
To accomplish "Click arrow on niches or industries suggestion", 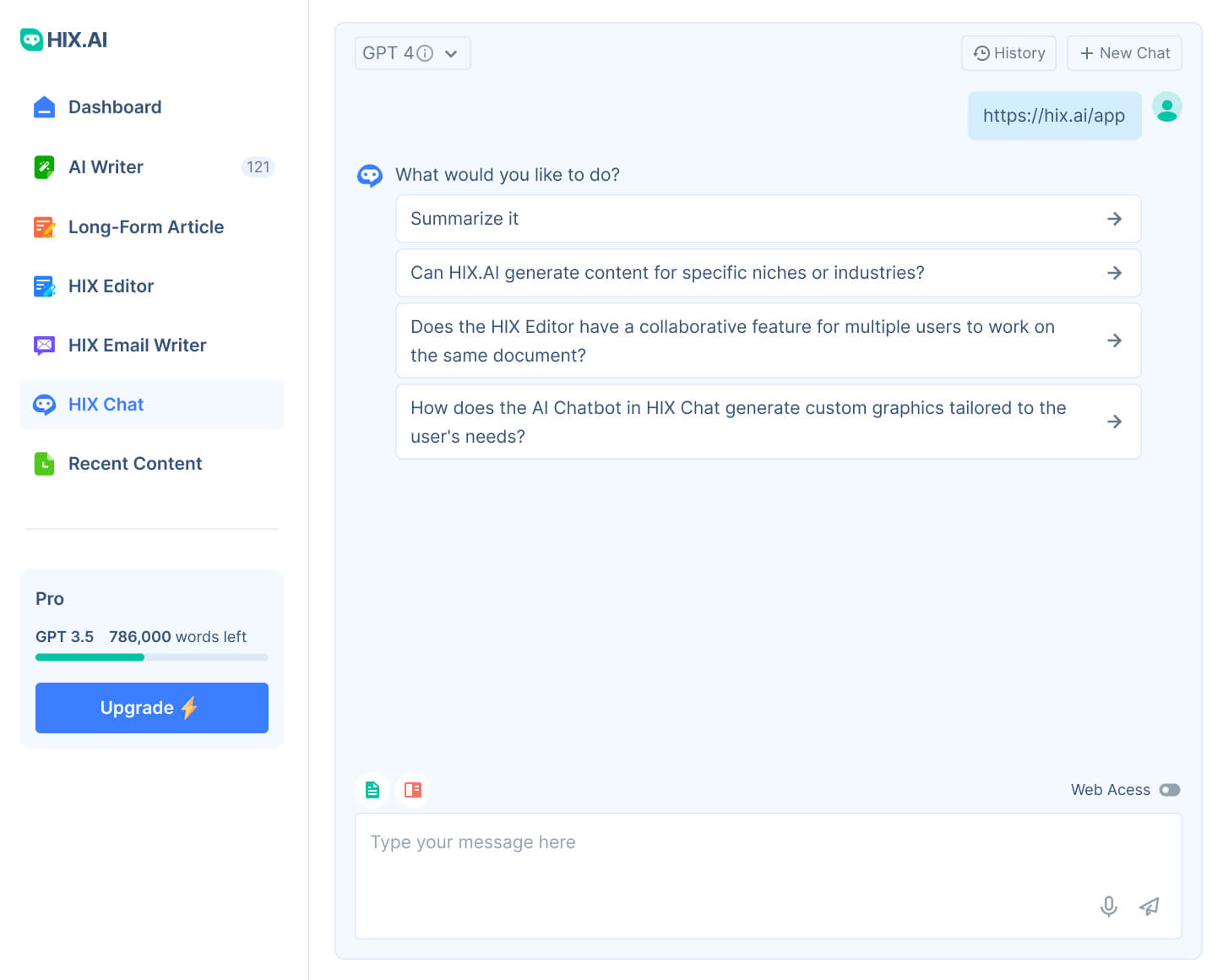I will pos(1115,273).
